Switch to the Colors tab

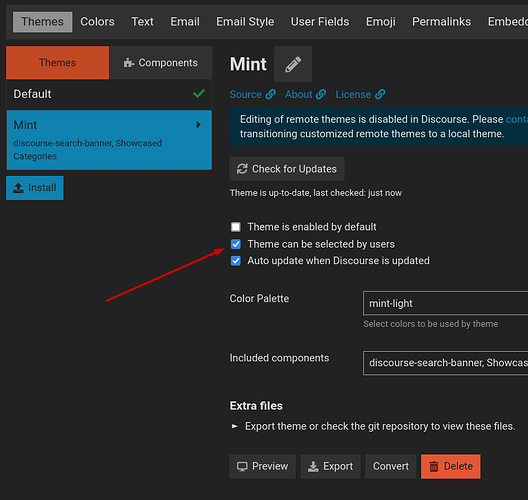click(x=97, y=22)
